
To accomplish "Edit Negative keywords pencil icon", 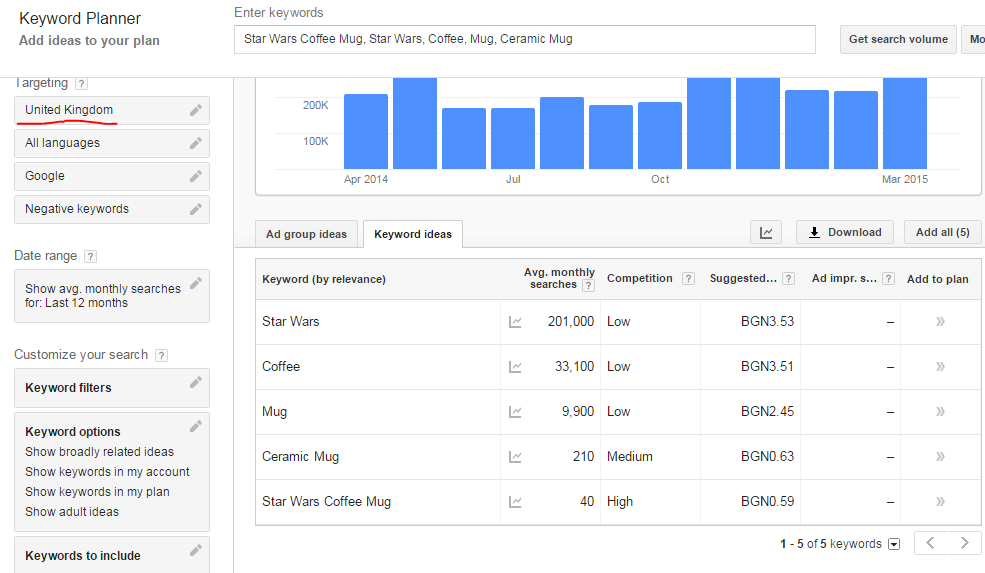I will click(196, 209).
